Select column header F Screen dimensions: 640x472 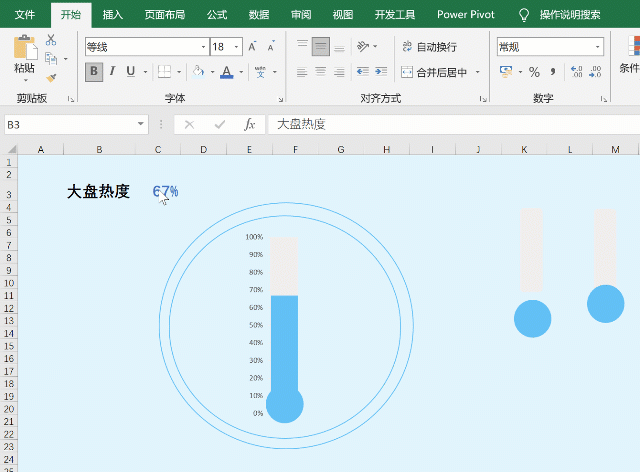pyautogui.click(x=295, y=149)
